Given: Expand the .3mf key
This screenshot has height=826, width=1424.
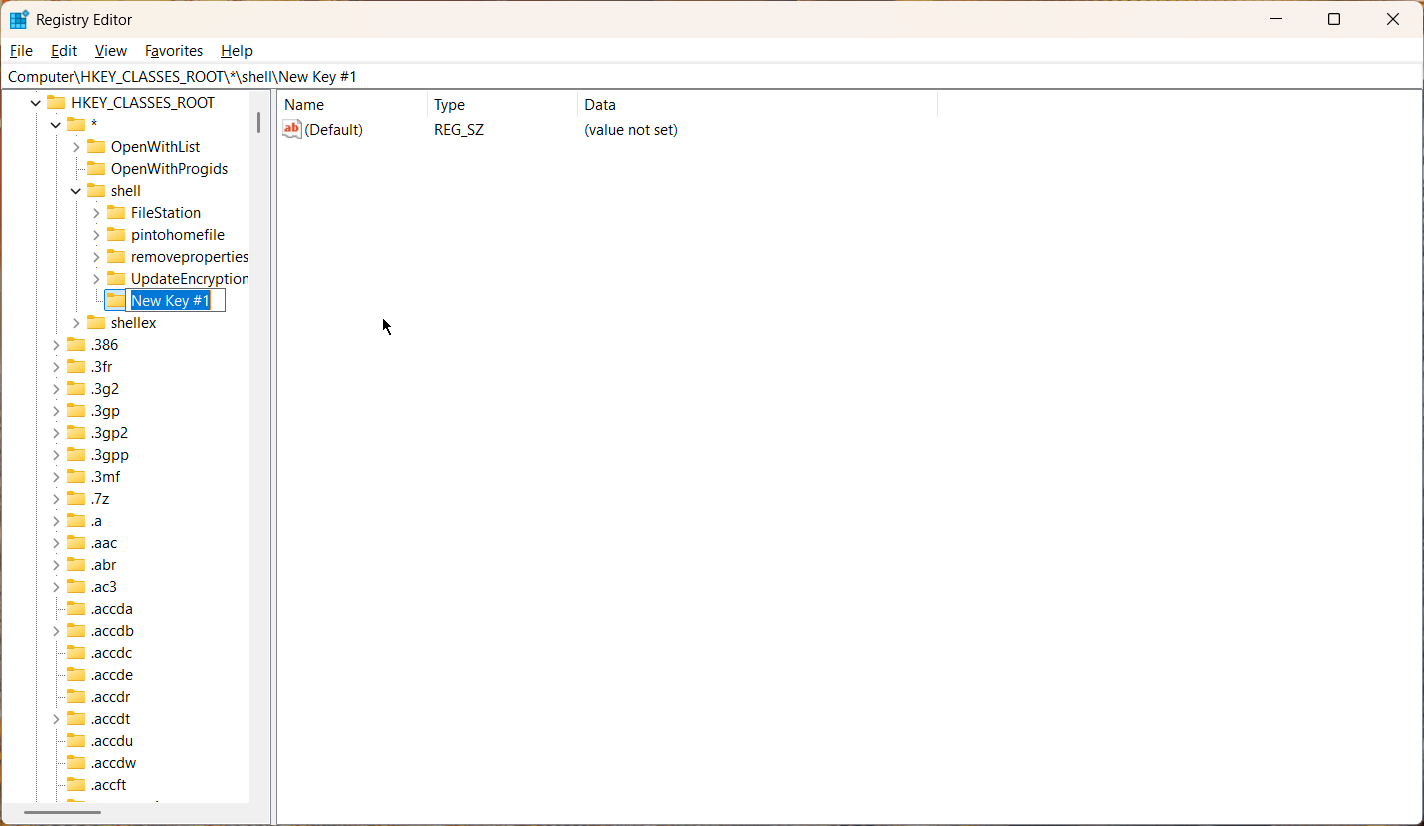Looking at the screenshot, I should pos(56,477).
